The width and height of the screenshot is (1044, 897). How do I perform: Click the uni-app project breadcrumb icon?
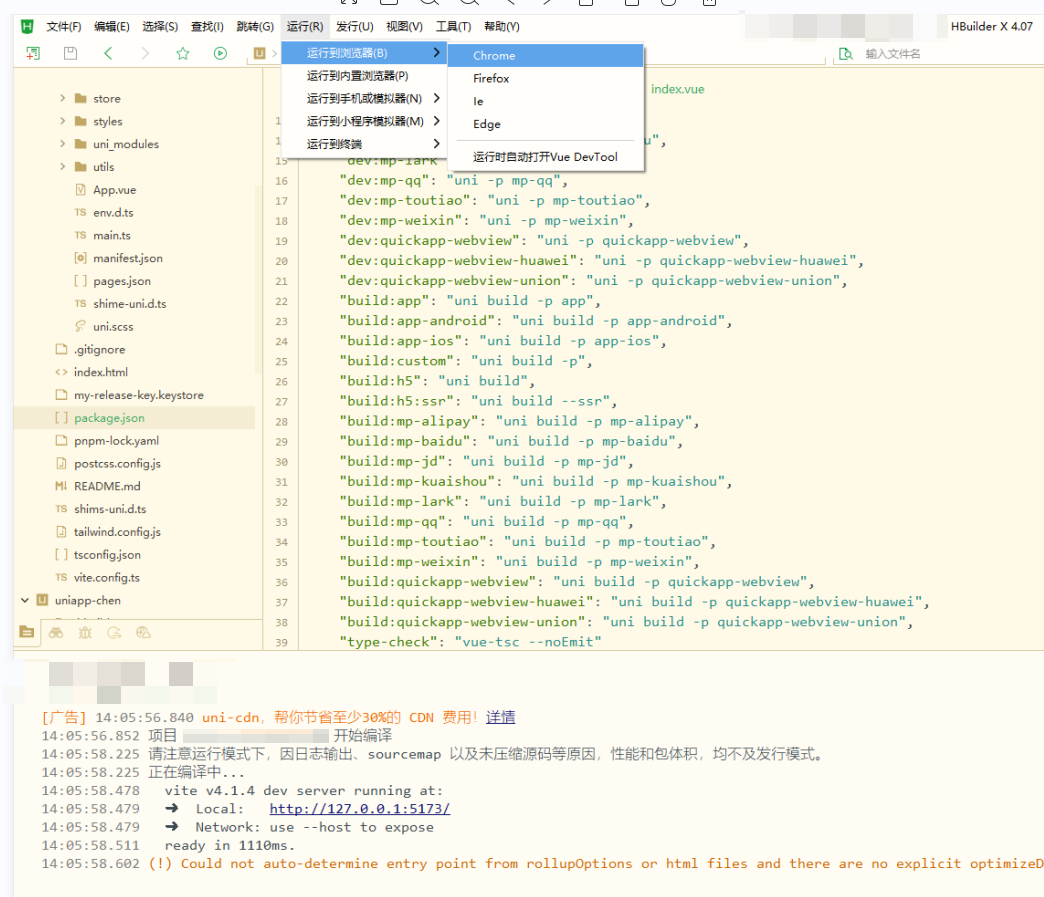click(x=260, y=53)
